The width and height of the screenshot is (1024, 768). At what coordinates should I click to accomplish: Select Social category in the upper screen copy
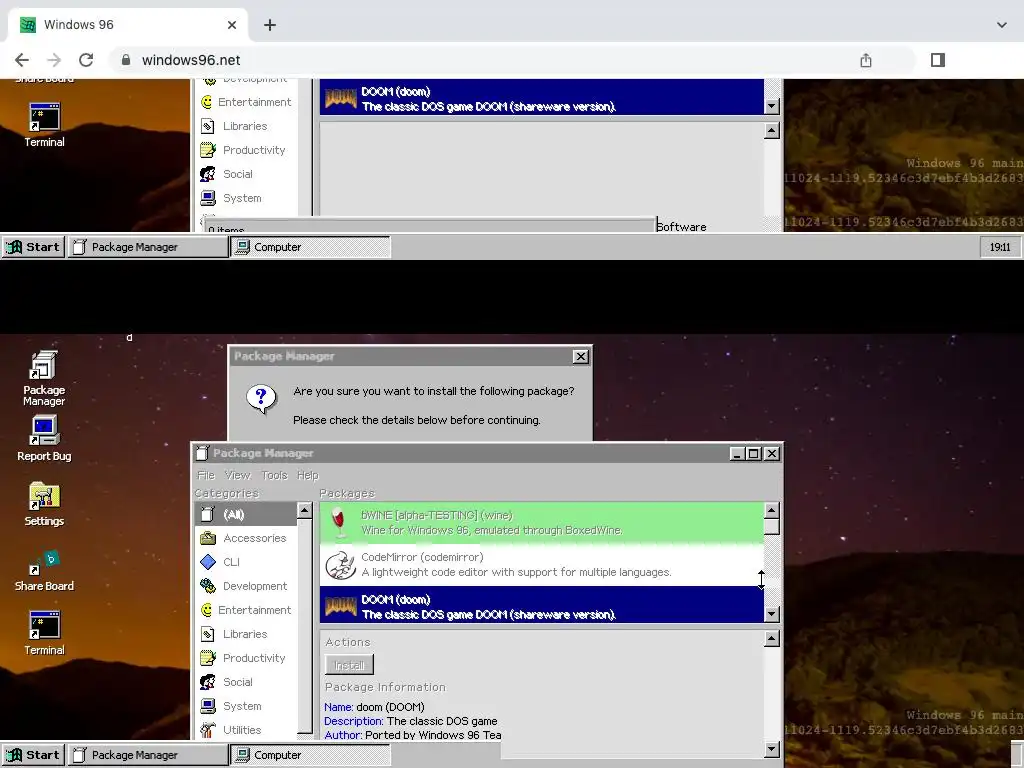click(246, 174)
